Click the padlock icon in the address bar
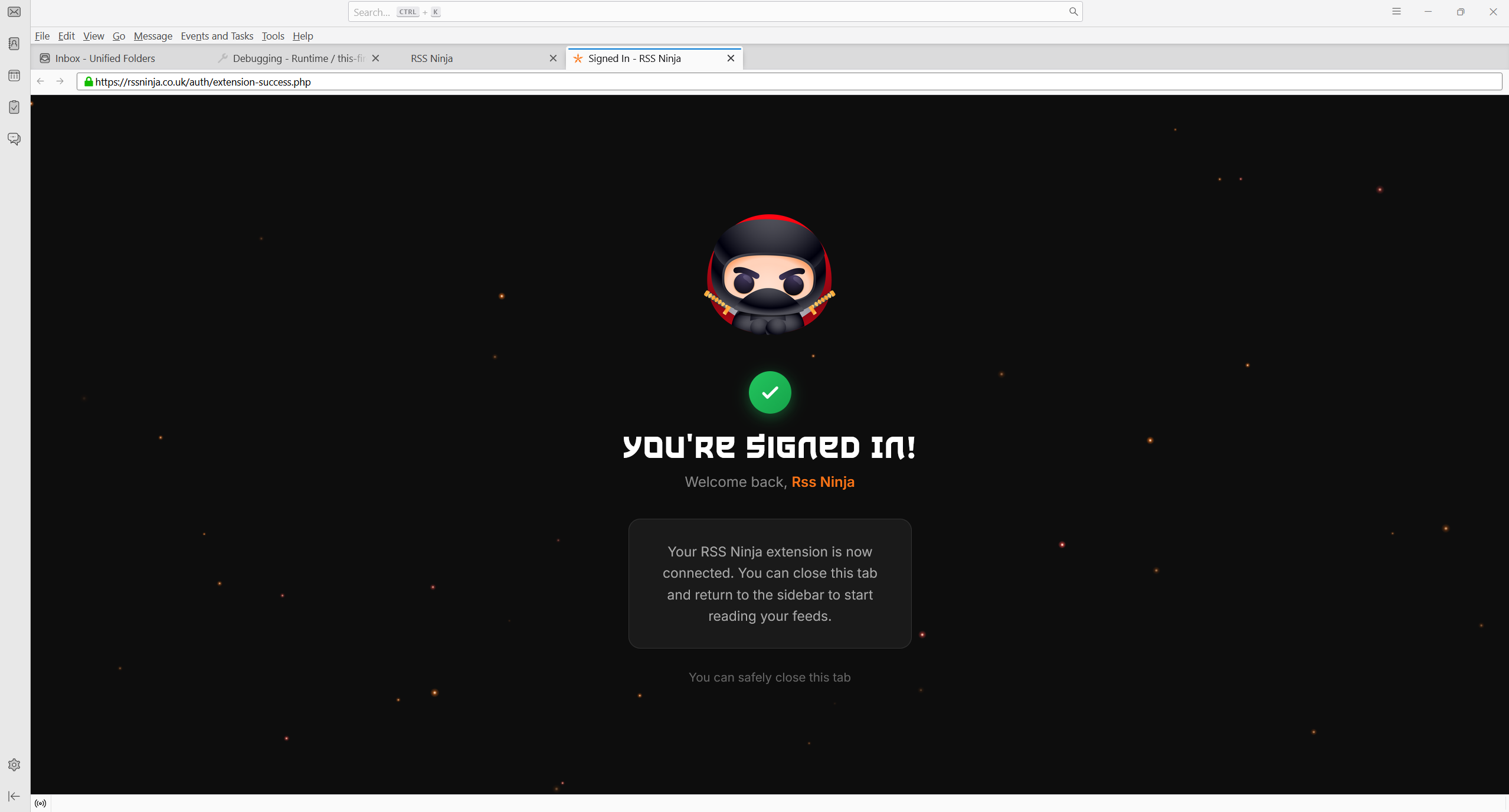The height and width of the screenshot is (812, 1509). click(87, 82)
